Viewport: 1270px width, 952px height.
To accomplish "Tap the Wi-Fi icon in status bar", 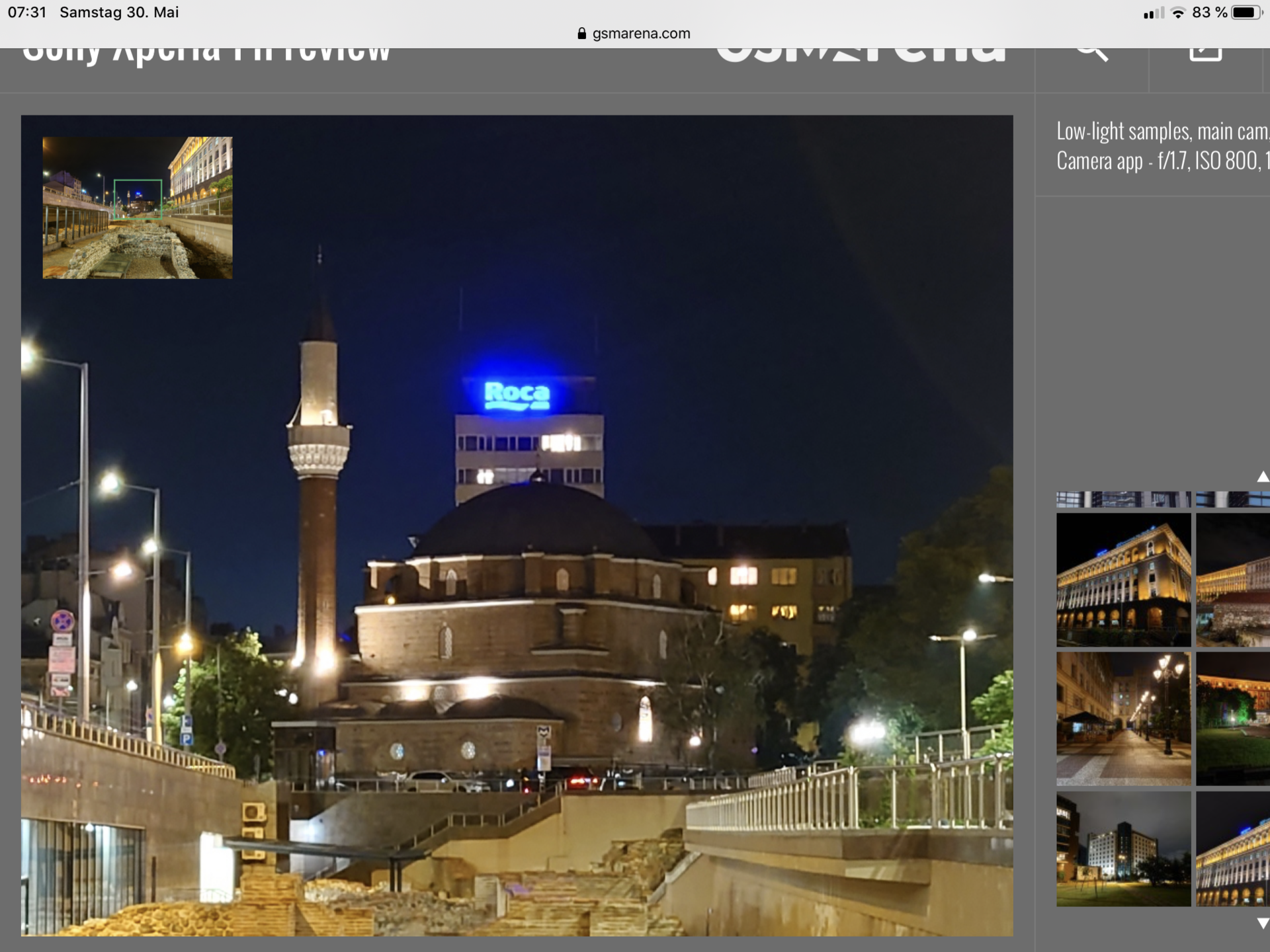I will (1178, 13).
